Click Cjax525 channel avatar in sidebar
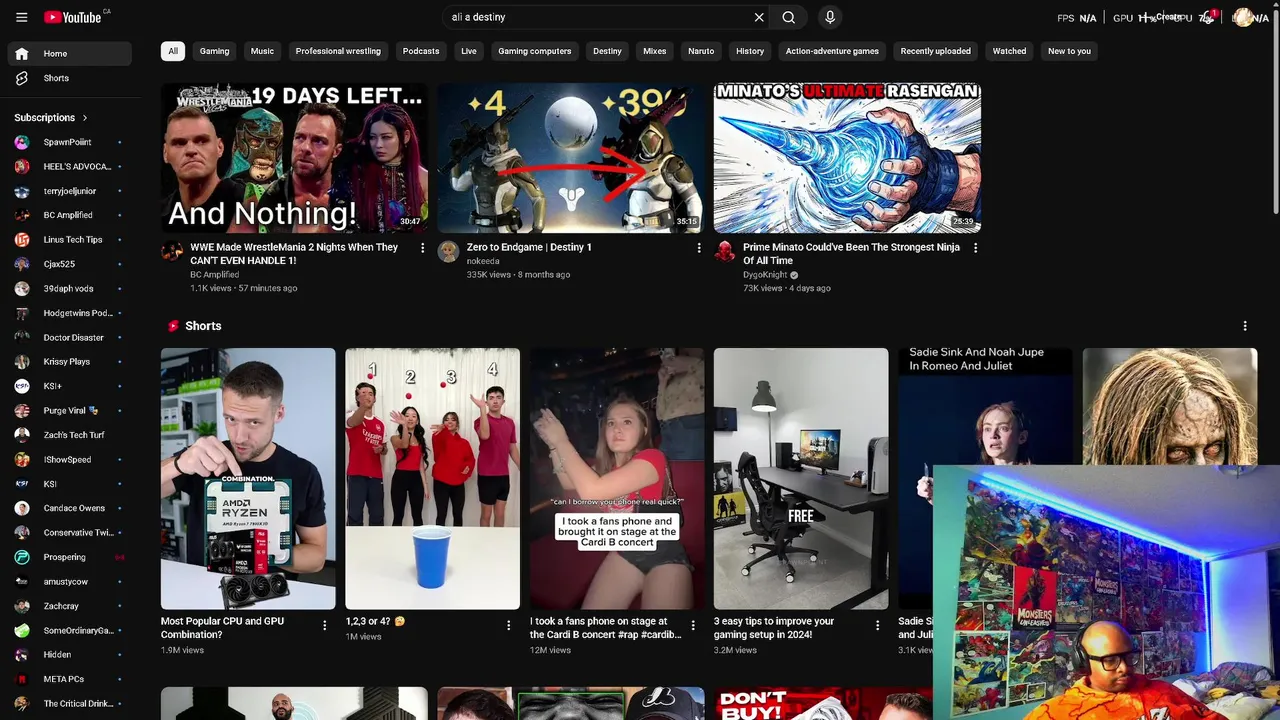Image resolution: width=1280 pixels, height=720 pixels. click(22, 264)
